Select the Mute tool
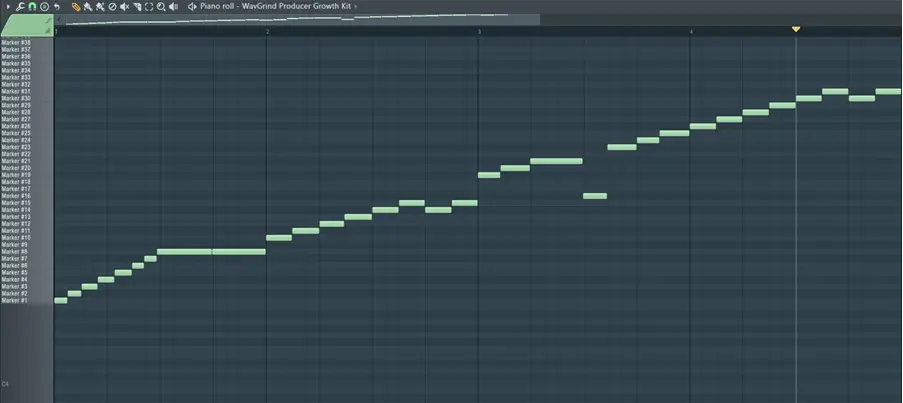The image size is (903, 403). coord(124,6)
